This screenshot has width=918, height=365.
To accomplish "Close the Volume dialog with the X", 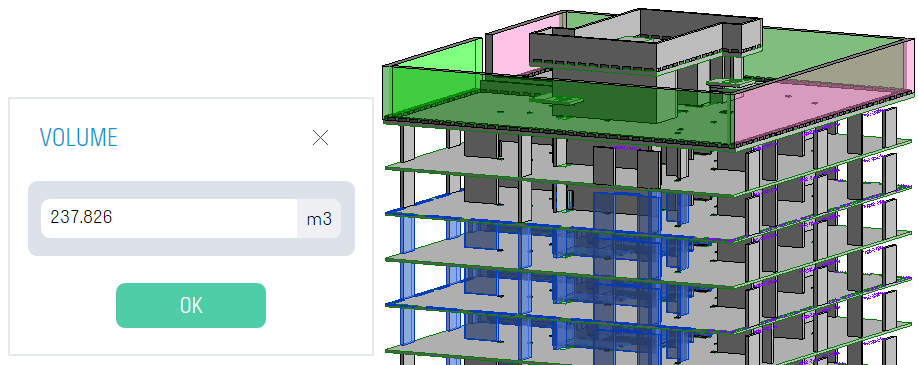I will [320, 138].
